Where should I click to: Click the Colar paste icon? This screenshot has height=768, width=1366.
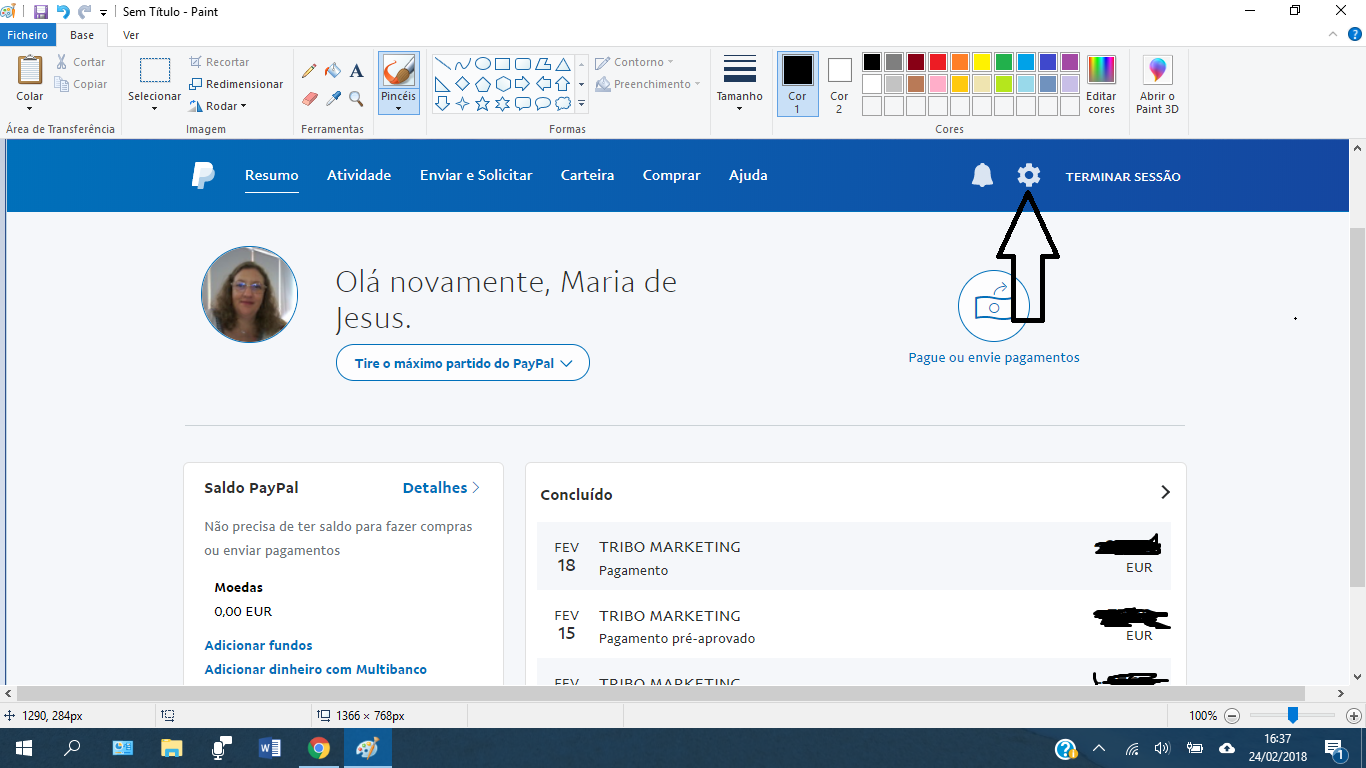point(30,70)
